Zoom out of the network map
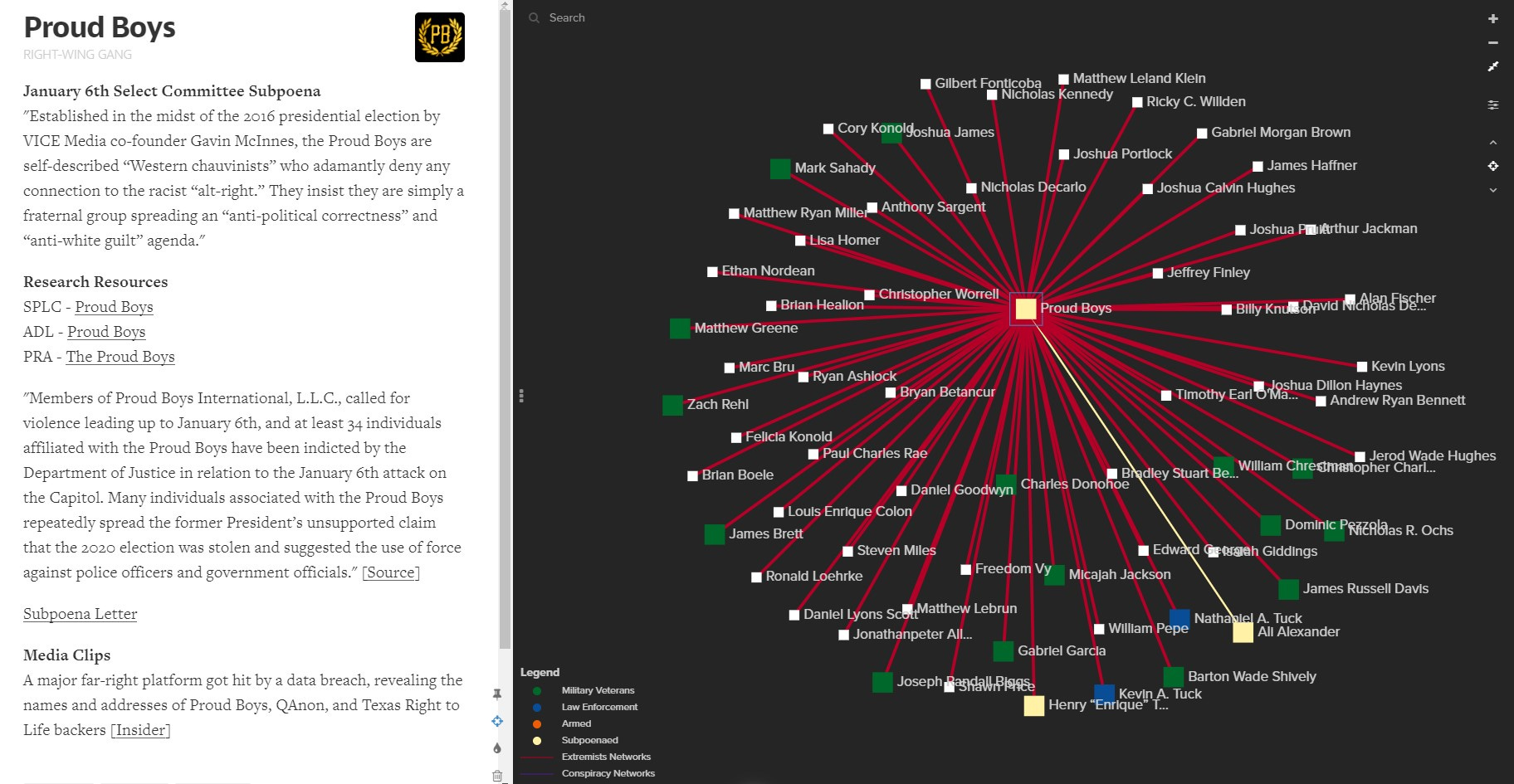 click(1492, 42)
